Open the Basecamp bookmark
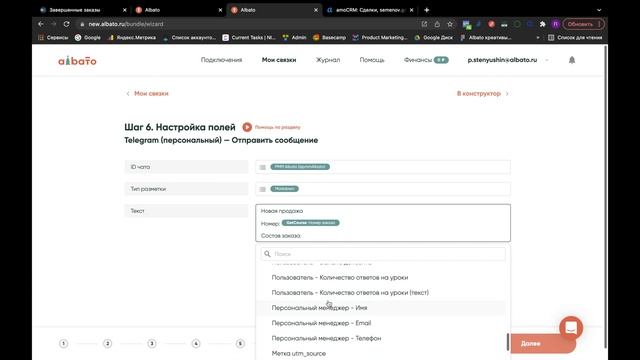The image size is (640, 360). [x=329, y=38]
